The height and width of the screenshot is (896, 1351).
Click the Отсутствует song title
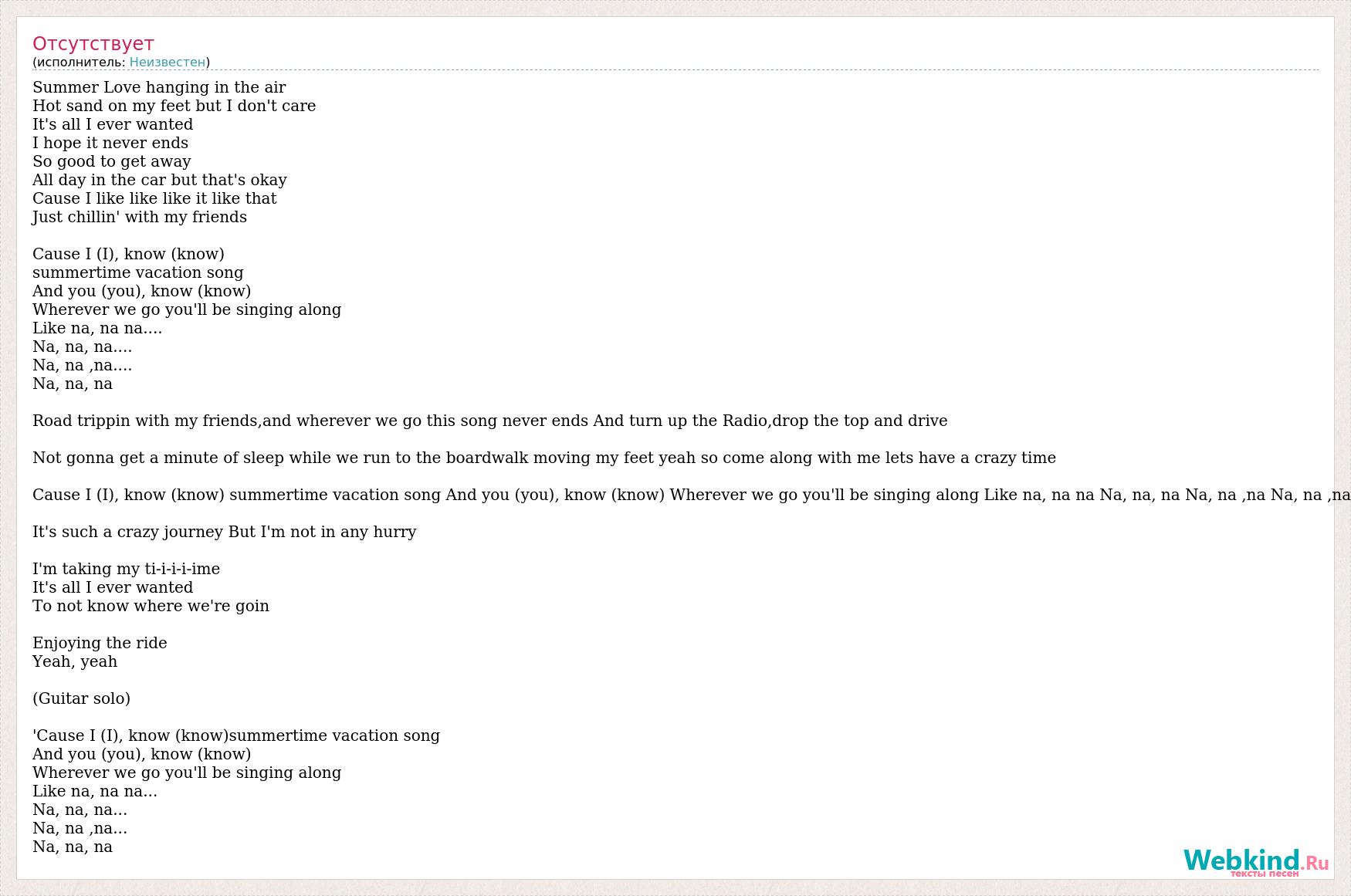(93, 43)
